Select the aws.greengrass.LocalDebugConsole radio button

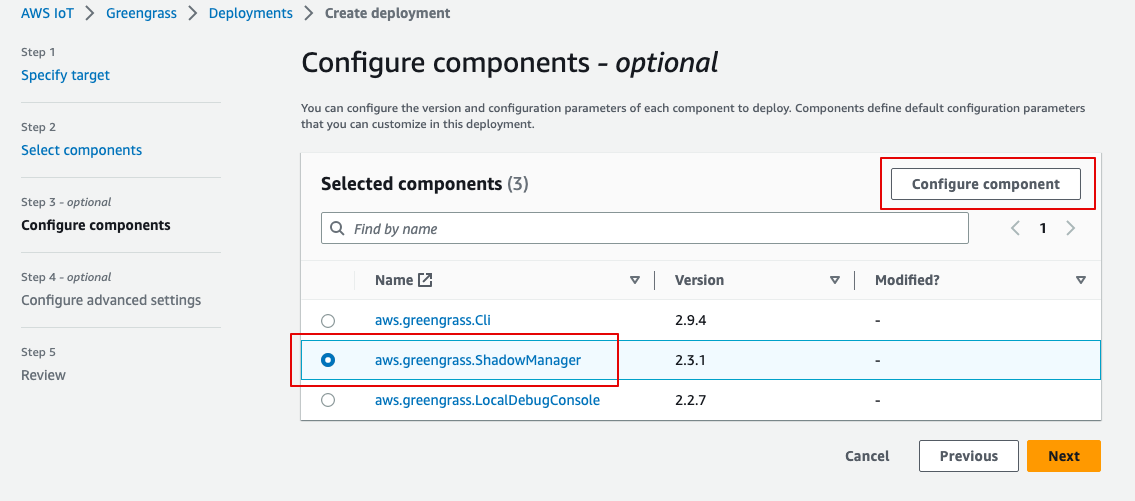(328, 400)
